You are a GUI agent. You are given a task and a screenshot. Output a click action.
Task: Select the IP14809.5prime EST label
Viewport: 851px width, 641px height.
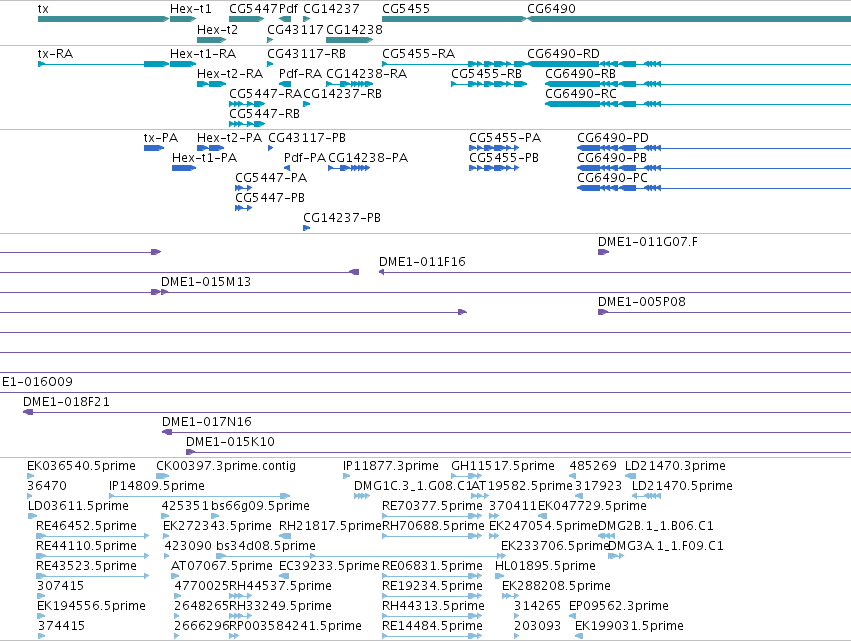point(157,486)
